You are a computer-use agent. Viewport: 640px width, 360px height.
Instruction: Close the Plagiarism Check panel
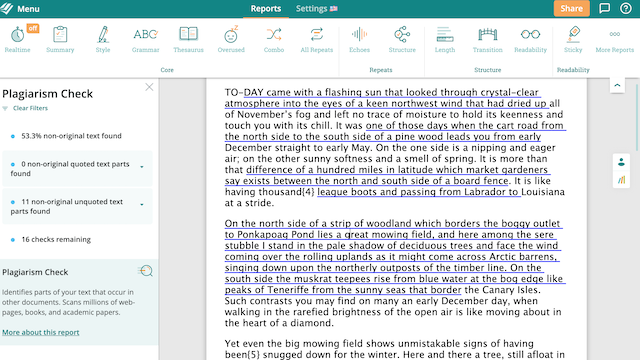[x=149, y=87]
